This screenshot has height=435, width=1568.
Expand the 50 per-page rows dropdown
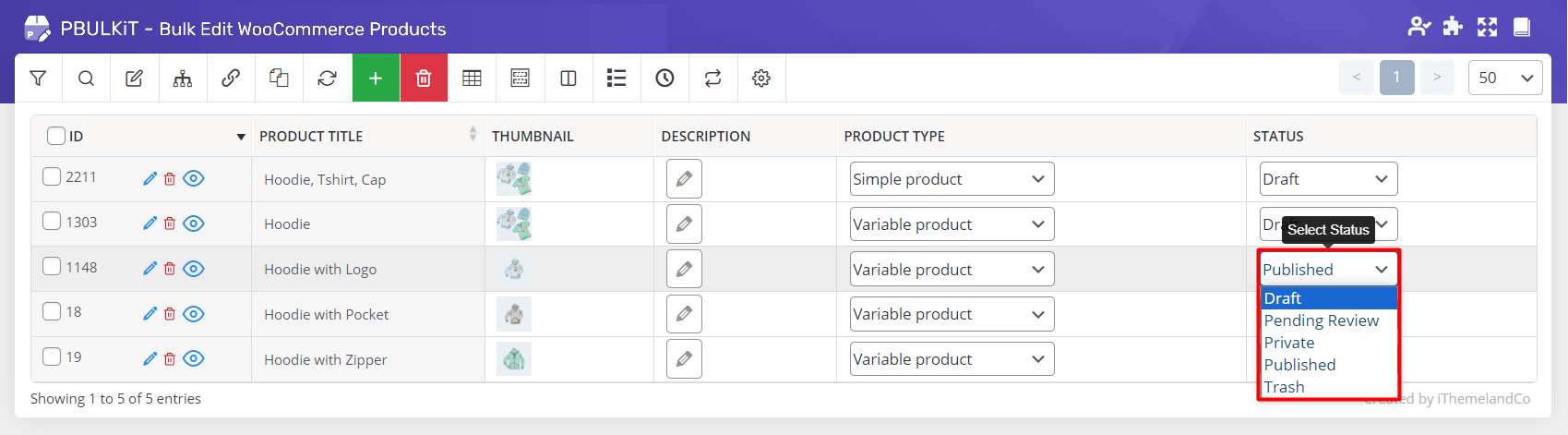[x=1504, y=79]
